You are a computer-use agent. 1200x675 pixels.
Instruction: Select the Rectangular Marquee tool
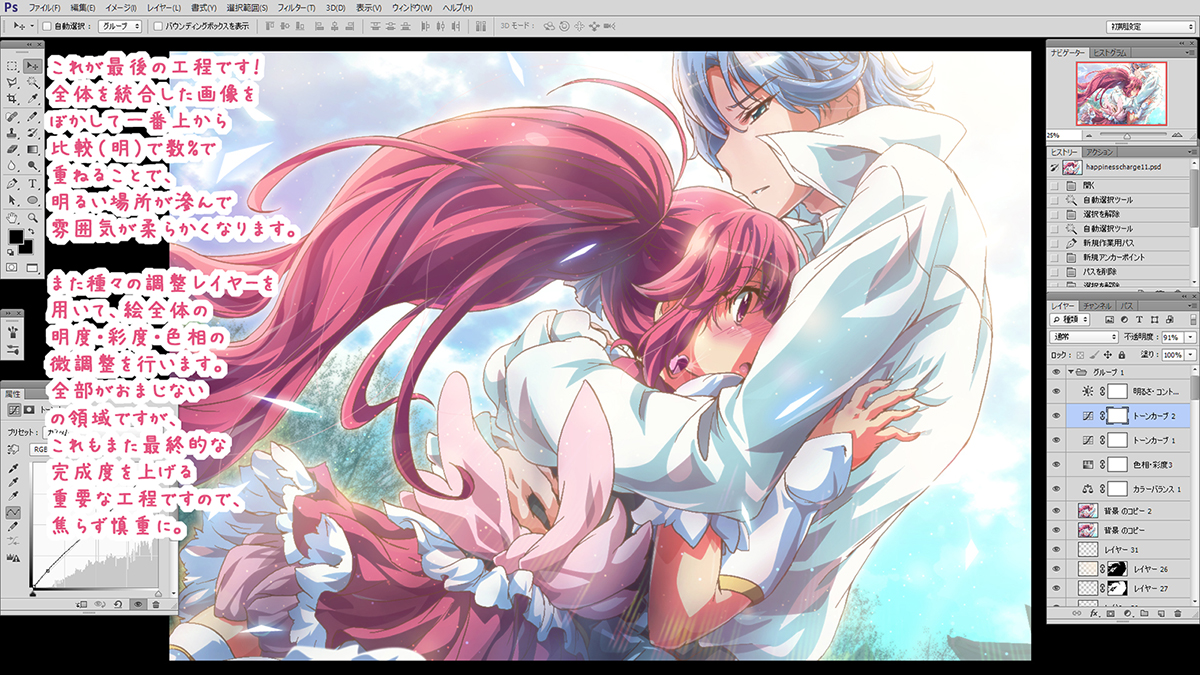pos(12,65)
